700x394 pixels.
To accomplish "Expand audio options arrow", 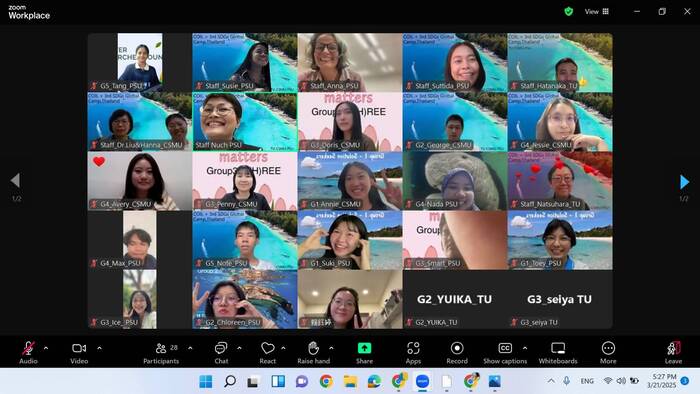I will (46, 348).
